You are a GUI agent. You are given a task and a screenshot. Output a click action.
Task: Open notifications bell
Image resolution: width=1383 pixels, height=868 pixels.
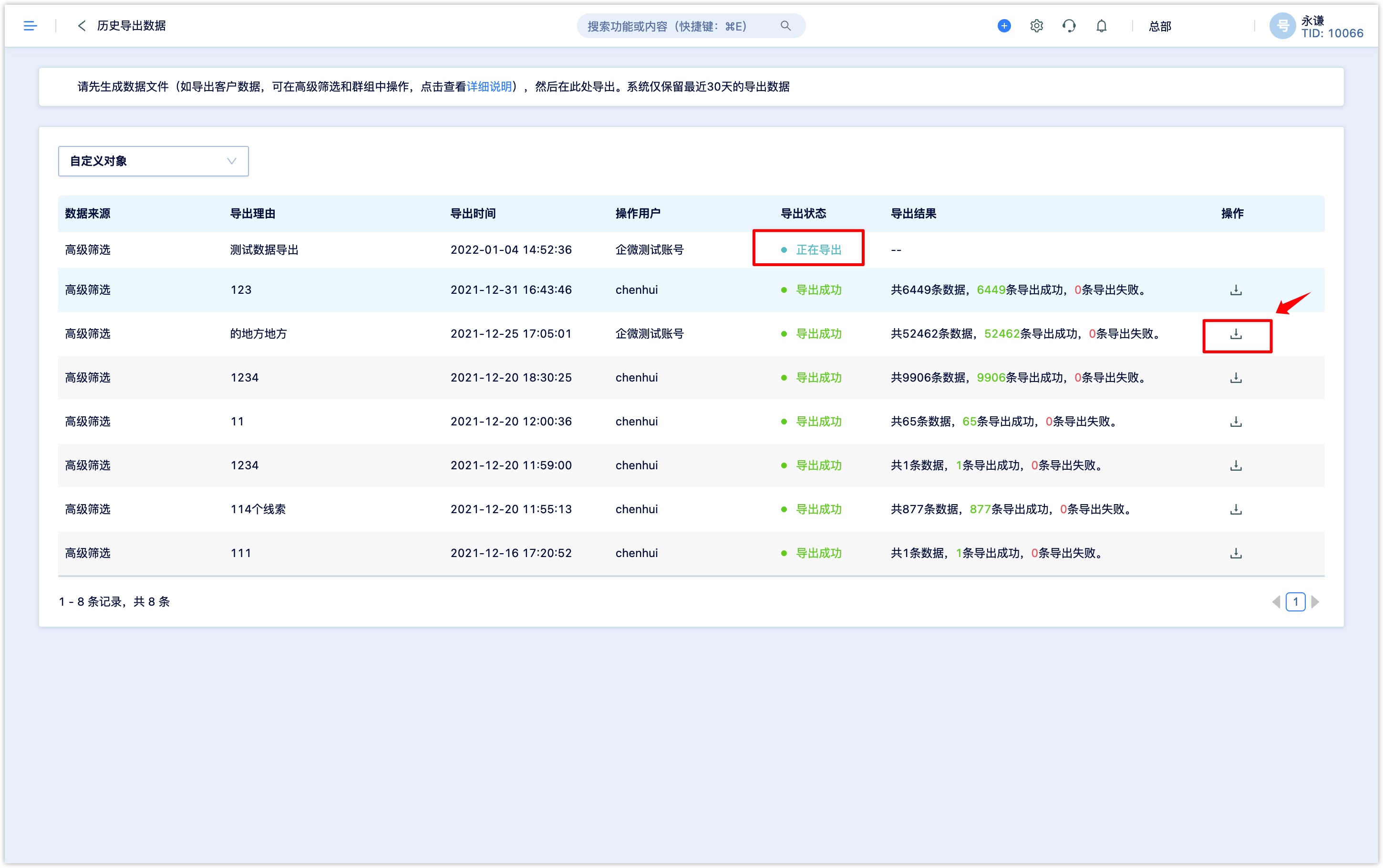(1101, 26)
